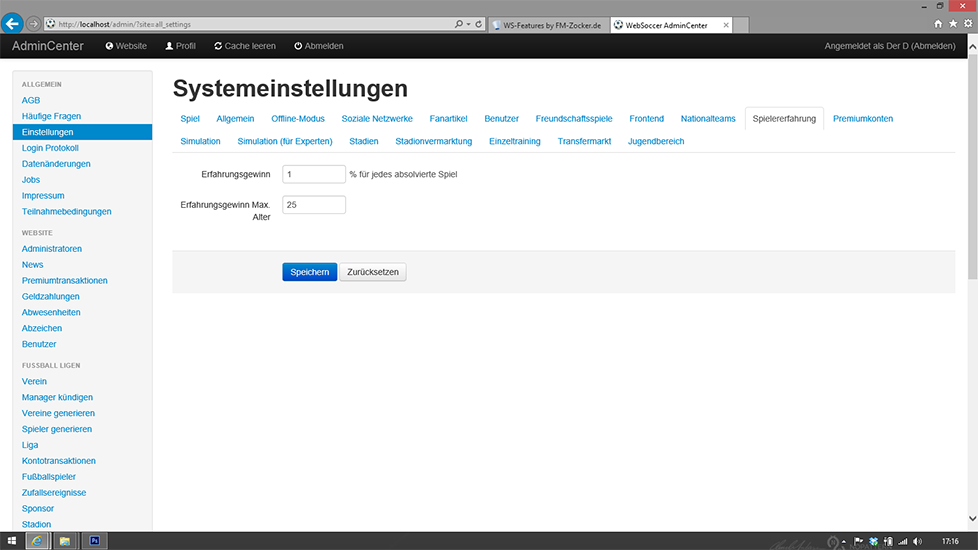Open browser favorites star icon

[952, 23]
